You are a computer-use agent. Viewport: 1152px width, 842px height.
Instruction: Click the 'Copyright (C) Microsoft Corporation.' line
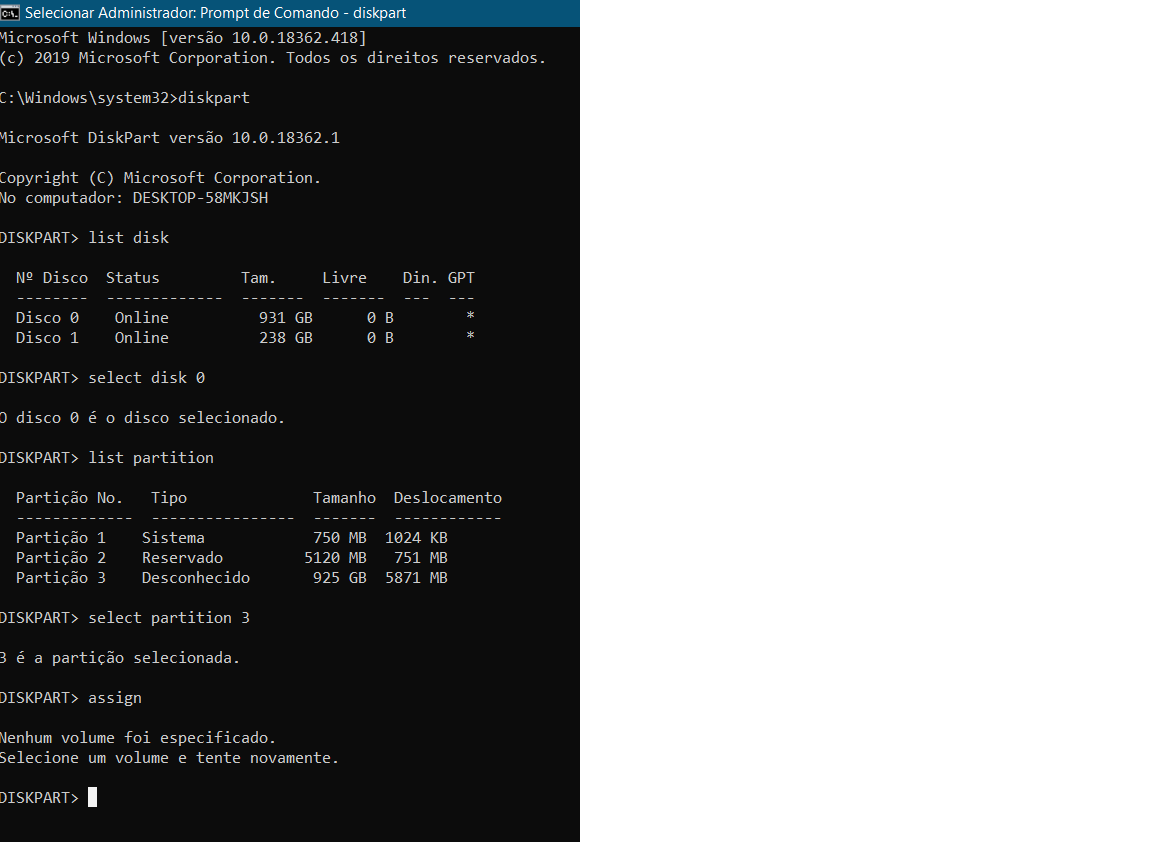[x=160, y=178]
